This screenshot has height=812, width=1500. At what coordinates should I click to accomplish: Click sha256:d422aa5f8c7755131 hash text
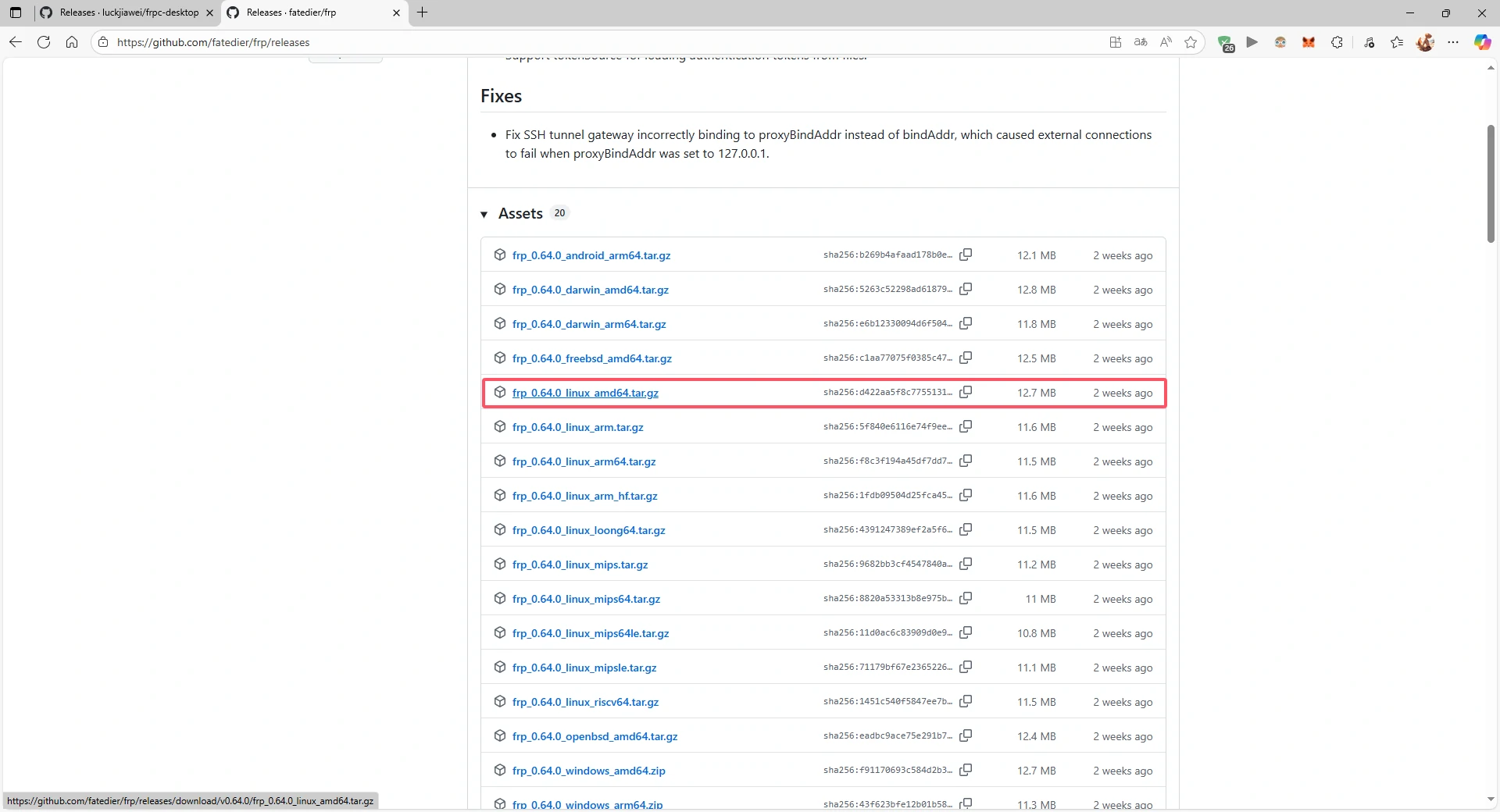[887, 392]
